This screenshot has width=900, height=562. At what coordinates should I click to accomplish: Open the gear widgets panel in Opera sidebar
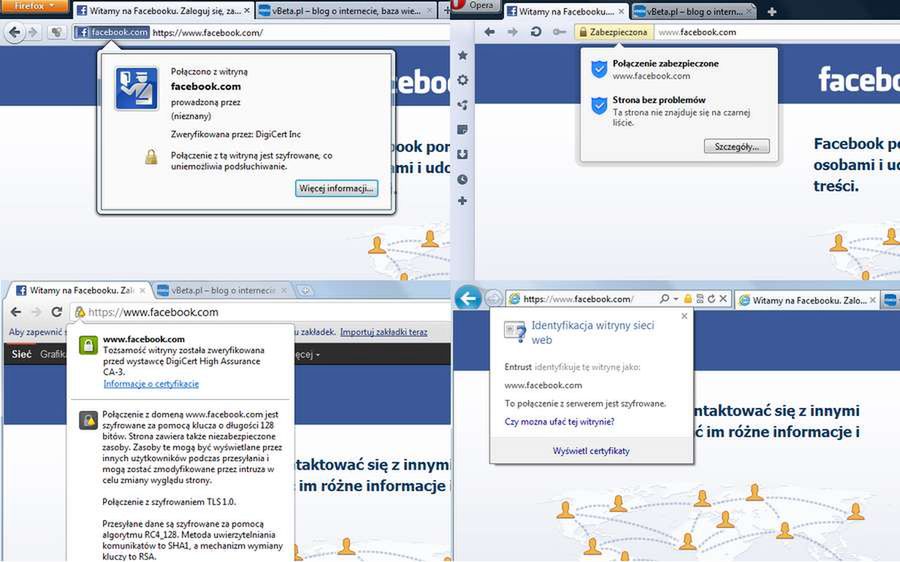463,80
